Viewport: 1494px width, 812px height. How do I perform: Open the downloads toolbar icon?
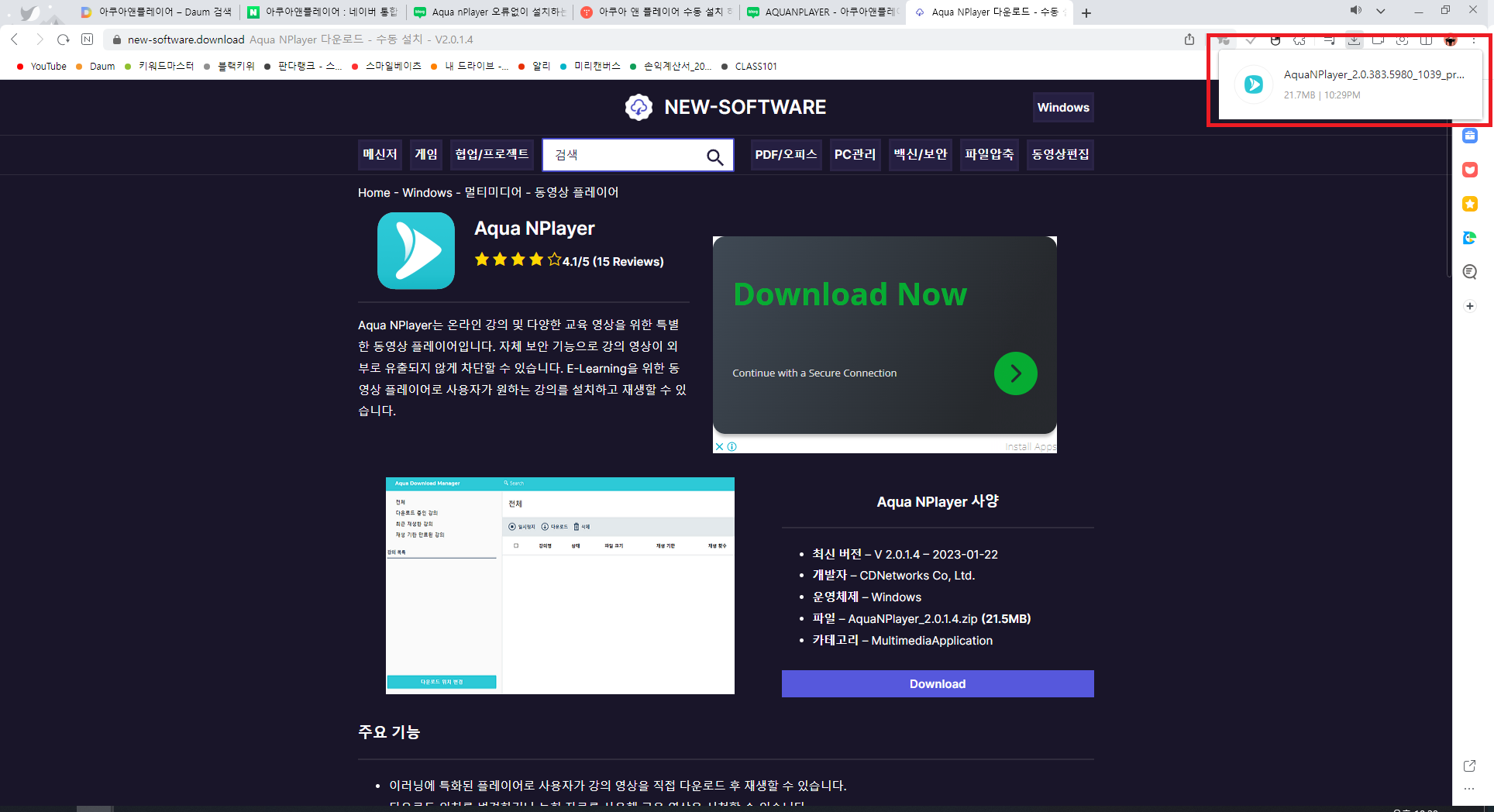tap(1354, 40)
